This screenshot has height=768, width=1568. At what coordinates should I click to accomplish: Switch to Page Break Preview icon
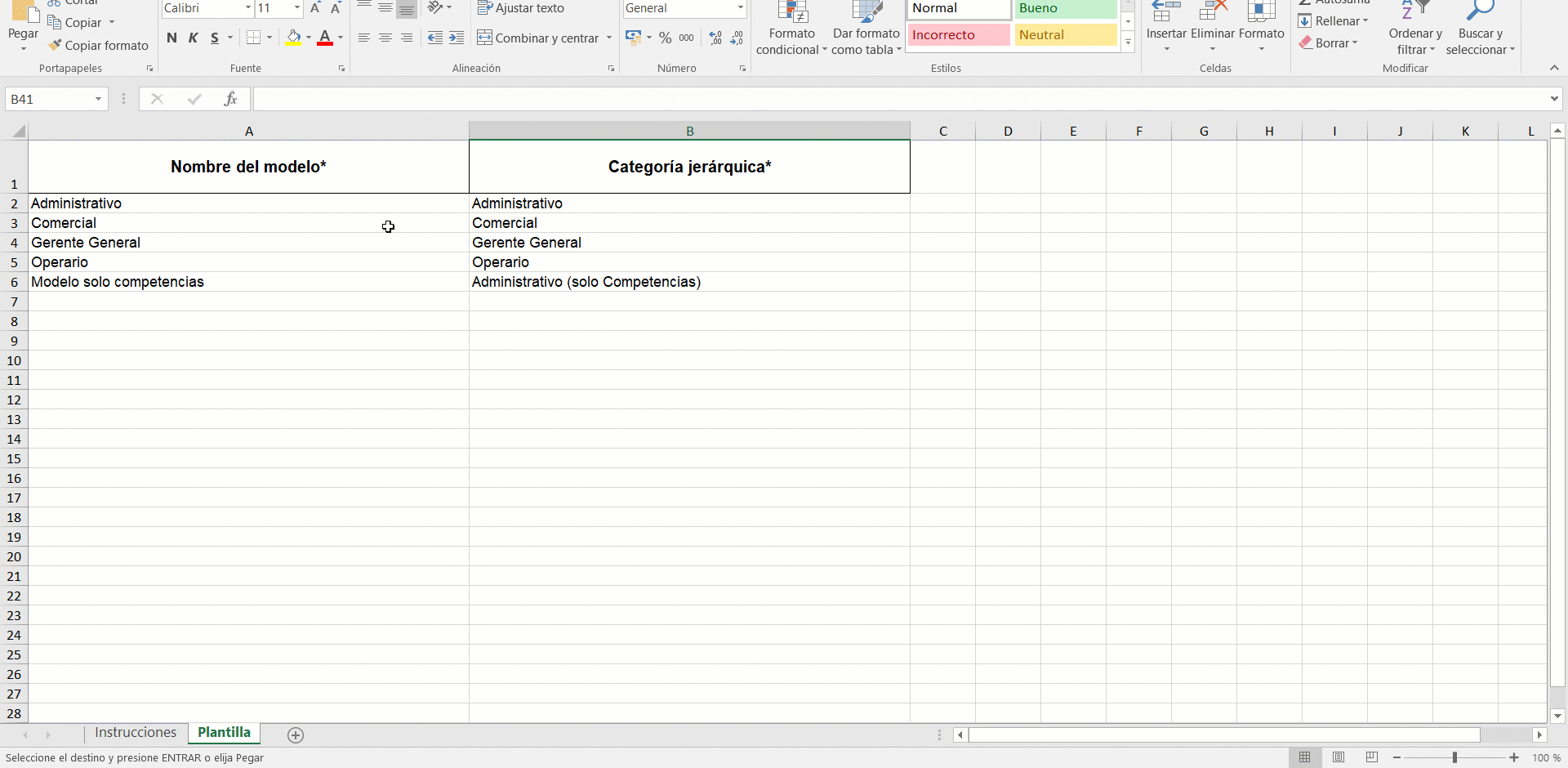[1372, 757]
